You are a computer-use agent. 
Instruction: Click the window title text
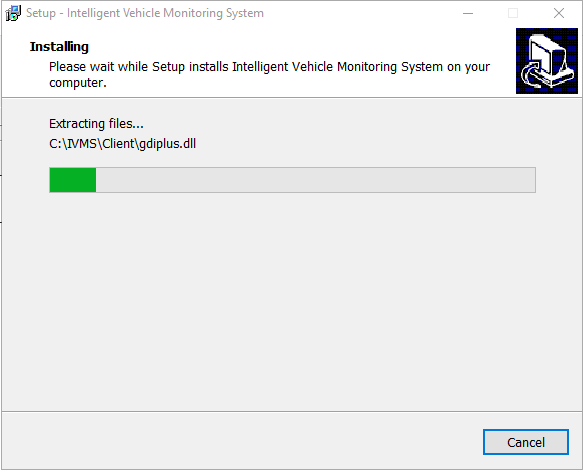[x=145, y=13]
